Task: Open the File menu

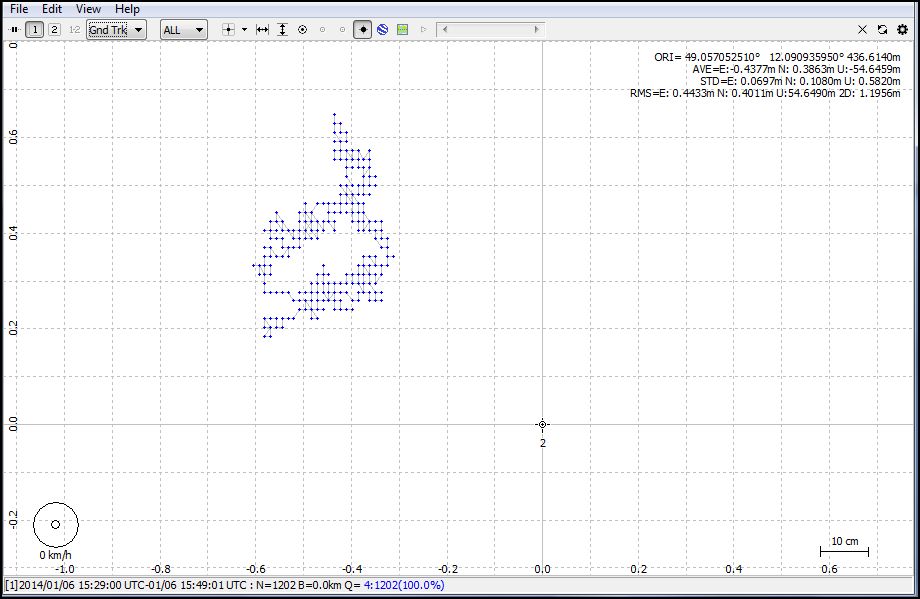Action: pyautogui.click(x=18, y=9)
